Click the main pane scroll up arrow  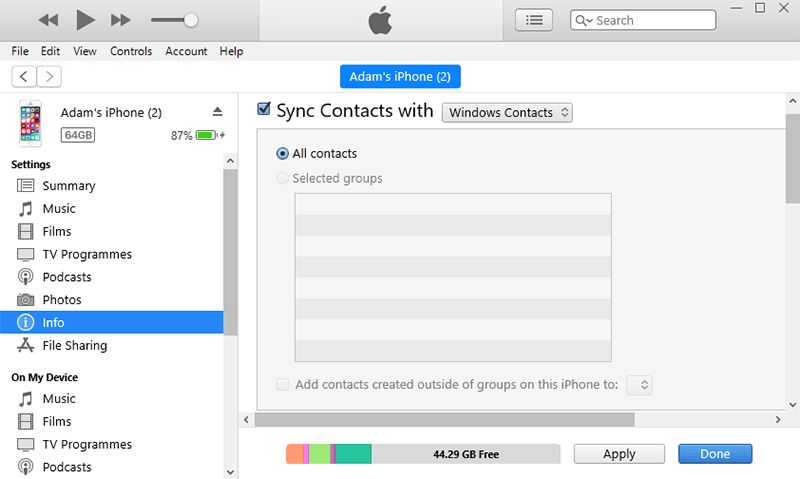[x=792, y=101]
